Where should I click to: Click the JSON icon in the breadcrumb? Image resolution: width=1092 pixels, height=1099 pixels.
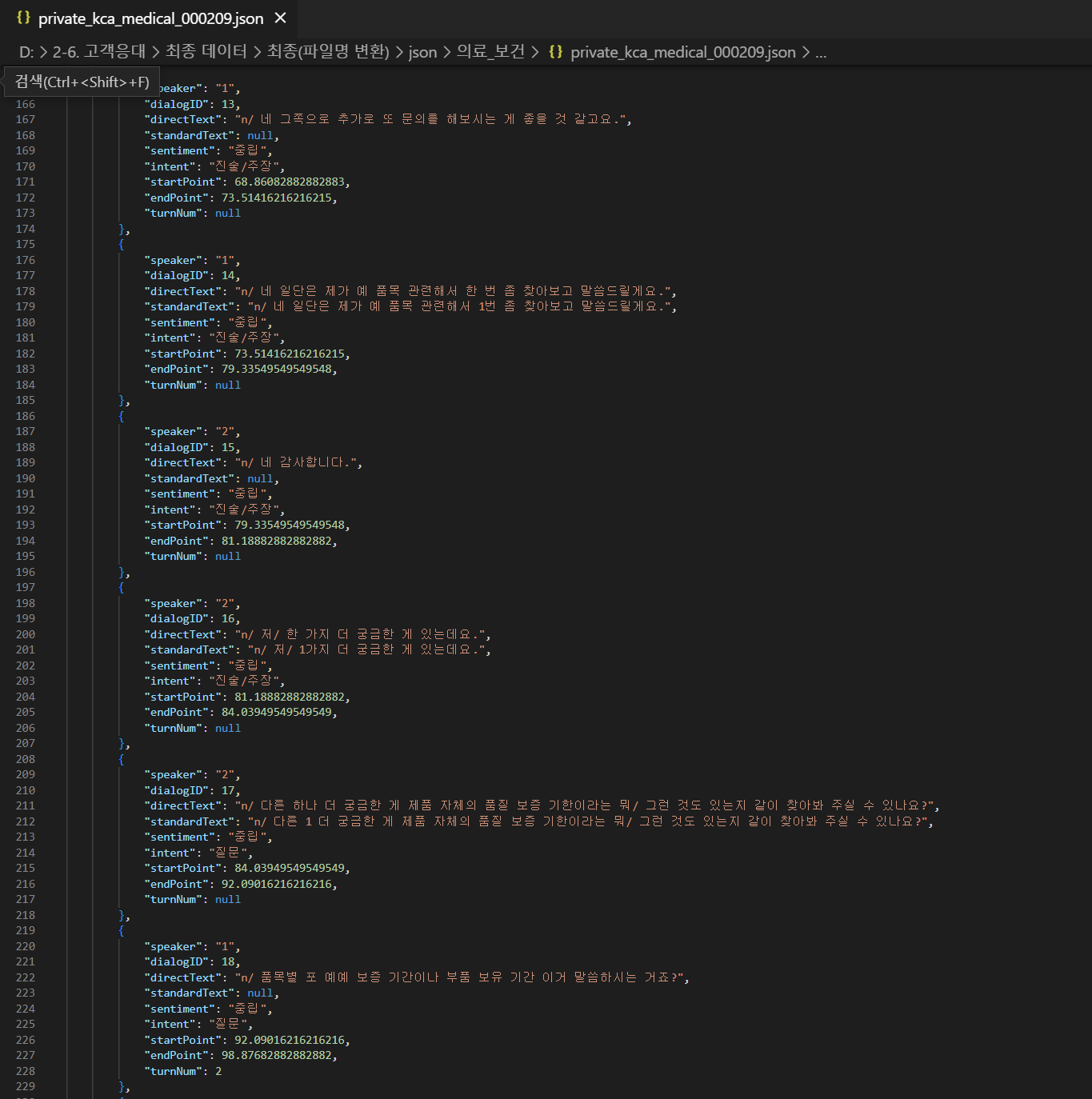point(555,52)
